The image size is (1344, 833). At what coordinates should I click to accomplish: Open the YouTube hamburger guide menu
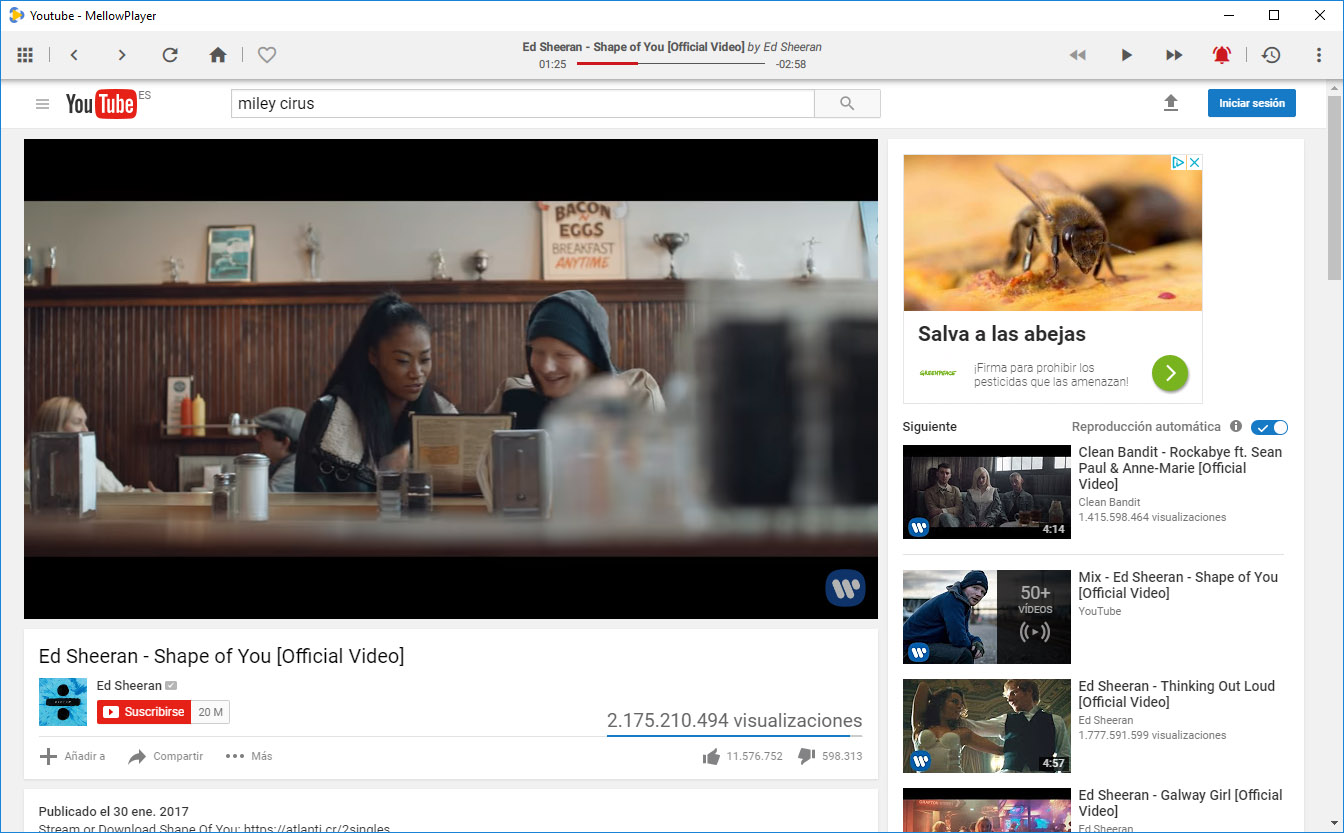pyautogui.click(x=42, y=104)
